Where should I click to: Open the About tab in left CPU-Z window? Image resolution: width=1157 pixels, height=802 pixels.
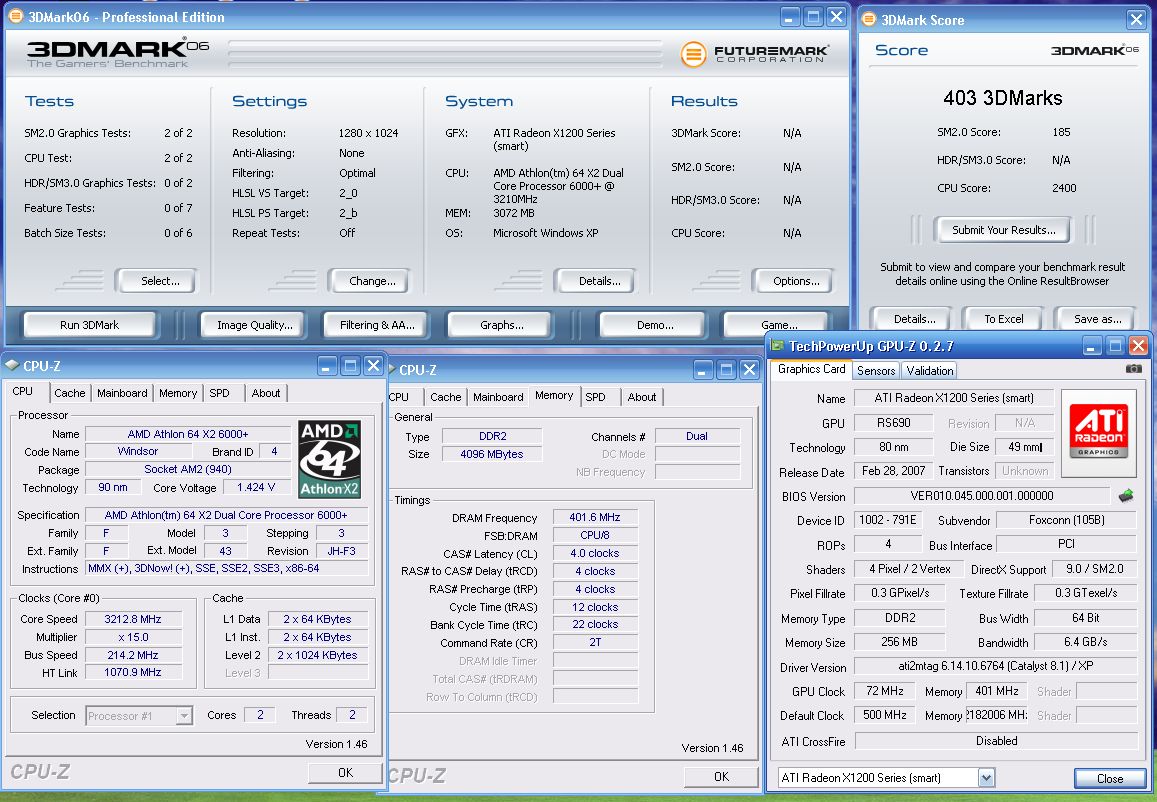pos(266,393)
